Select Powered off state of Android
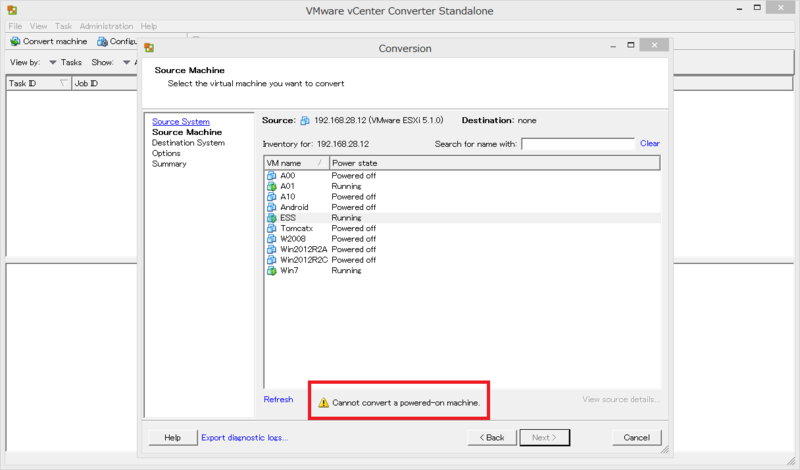800x470 pixels. (354, 207)
